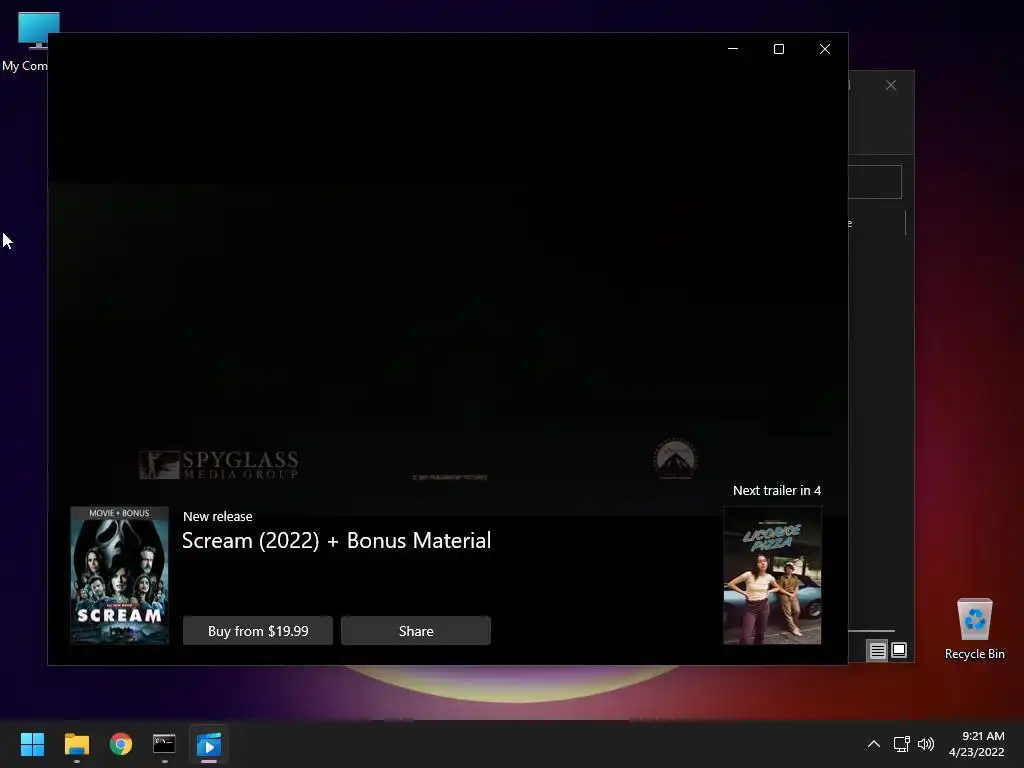Open network status tray icon
Viewport: 1024px width, 768px height.
[901, 744]
